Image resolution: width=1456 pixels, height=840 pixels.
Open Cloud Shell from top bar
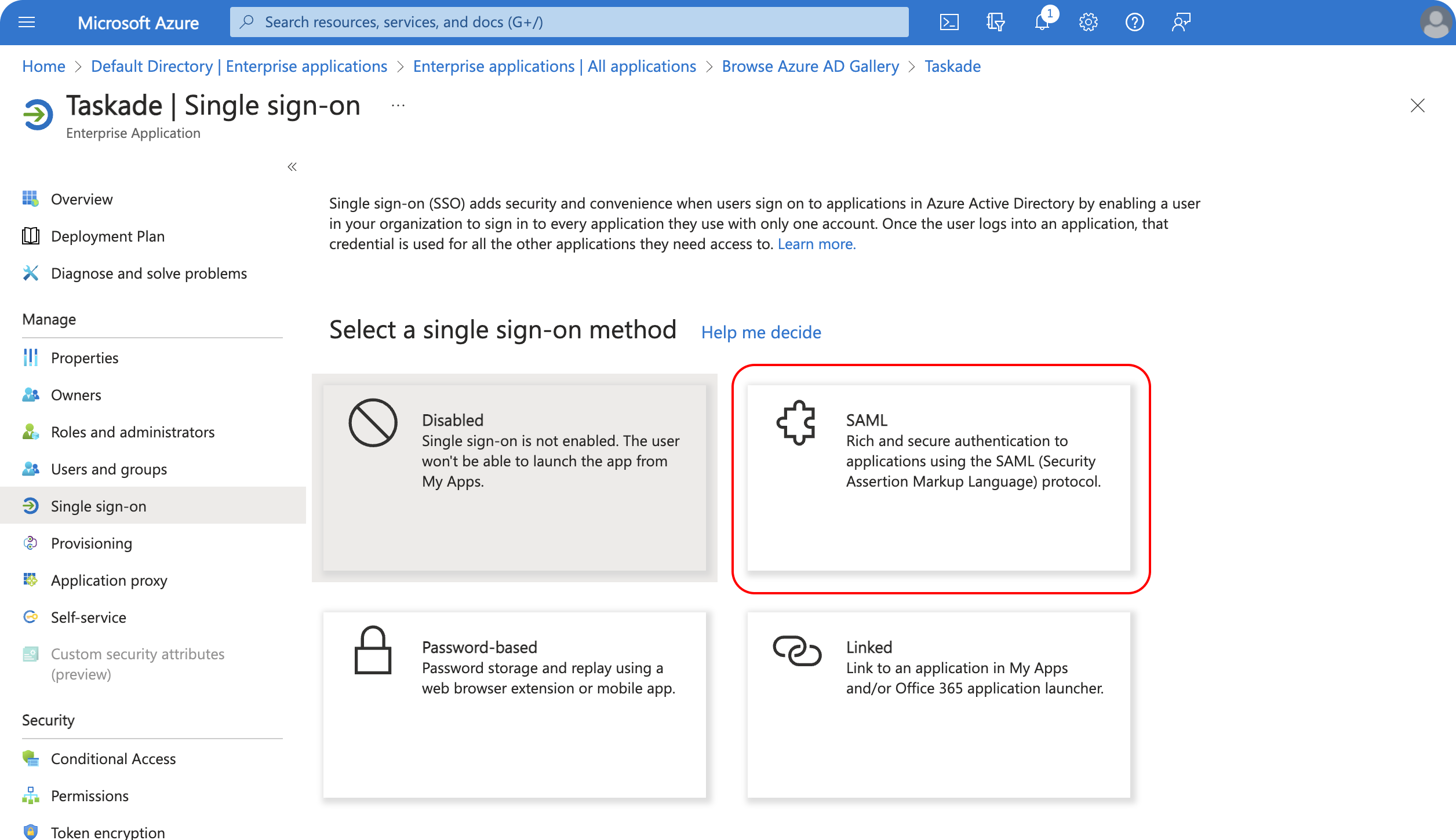click(x=949, y=23)
